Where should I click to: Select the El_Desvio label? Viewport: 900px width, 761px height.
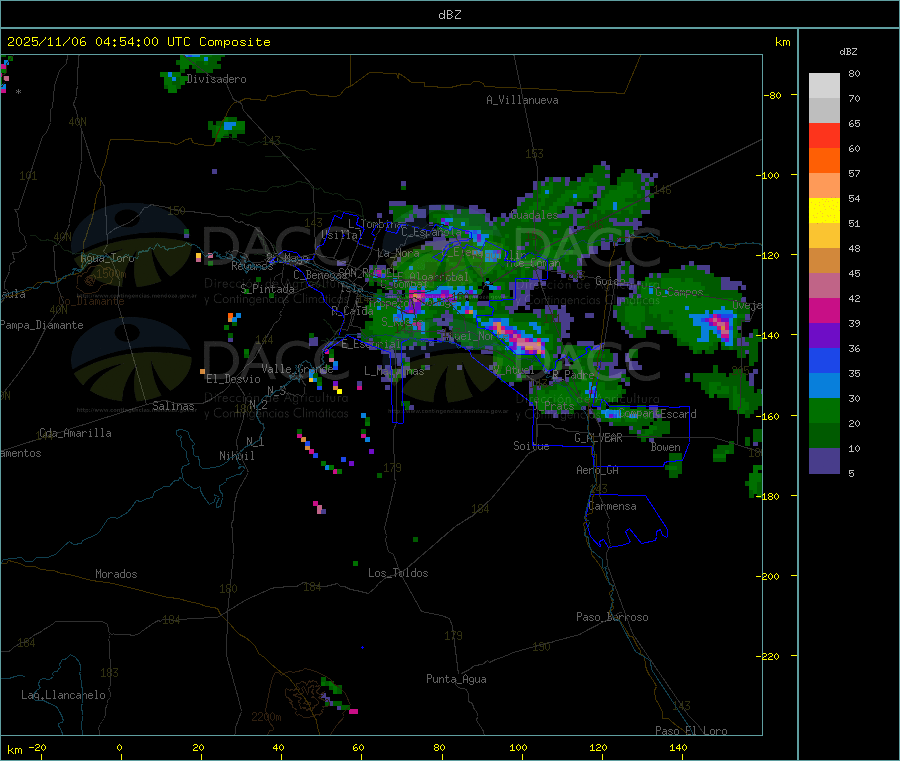[x=233, y=379]
